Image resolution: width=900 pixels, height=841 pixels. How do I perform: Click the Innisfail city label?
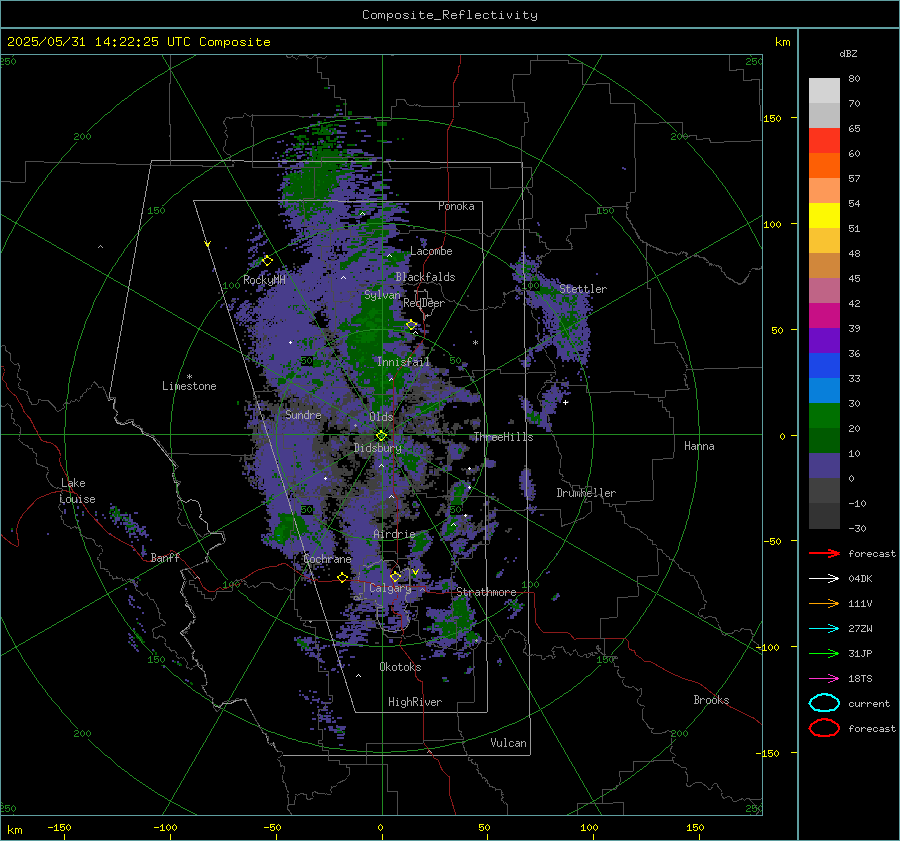click(x=403, y=362)
